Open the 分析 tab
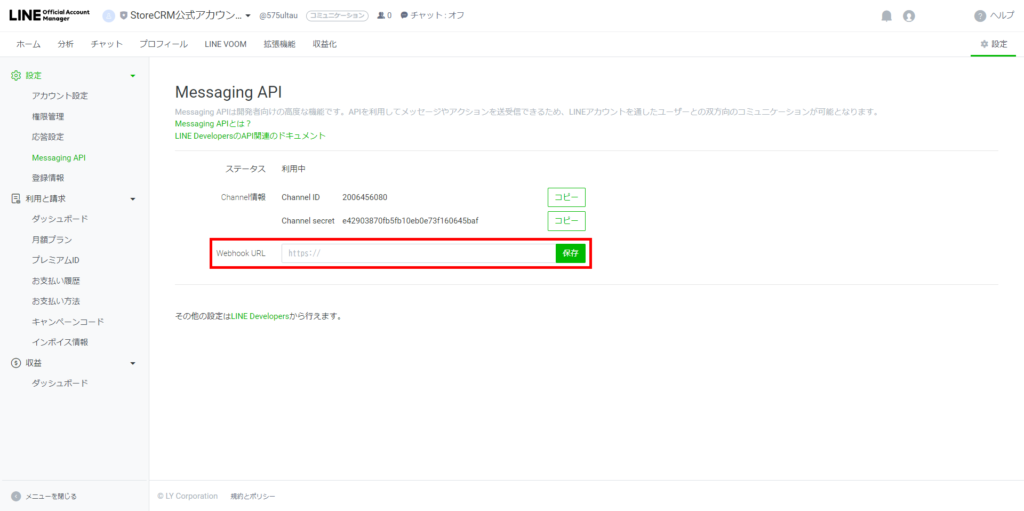1024x511 pixels. click(65, 44)
